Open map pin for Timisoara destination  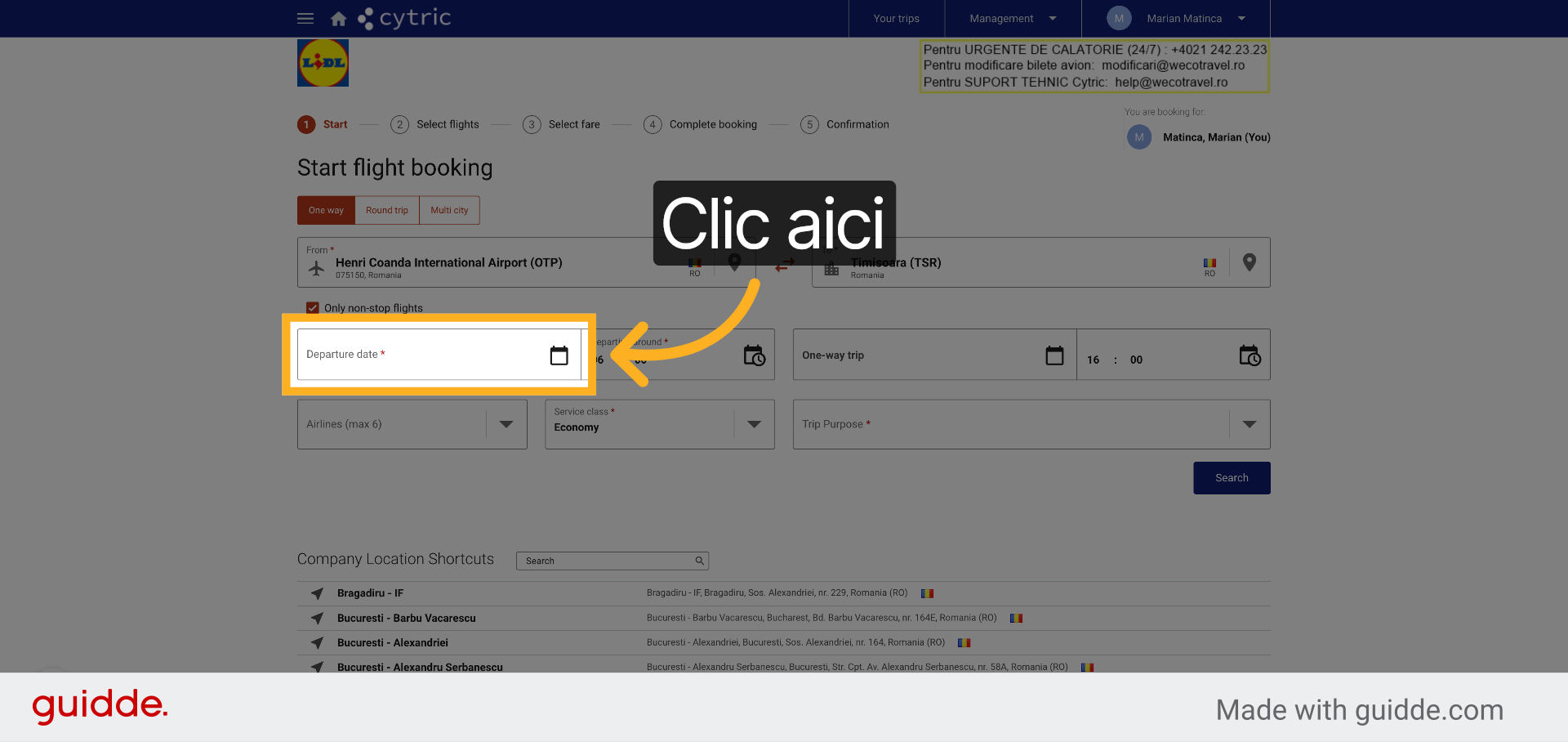[1249, 262]
